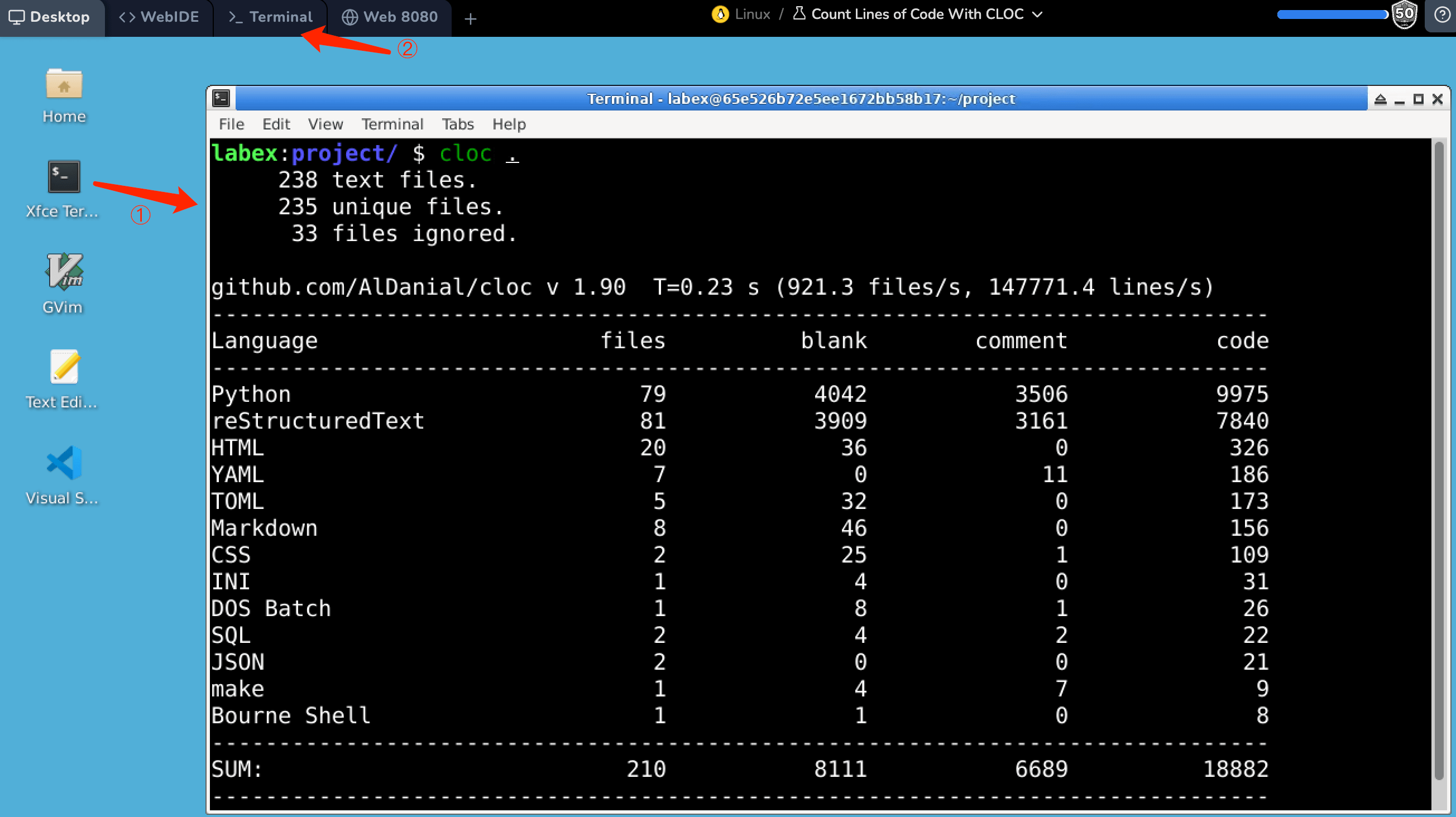Click the terminal icon in the window titlebar
This screenshot has height=817, width=1456.
(221, 98)
